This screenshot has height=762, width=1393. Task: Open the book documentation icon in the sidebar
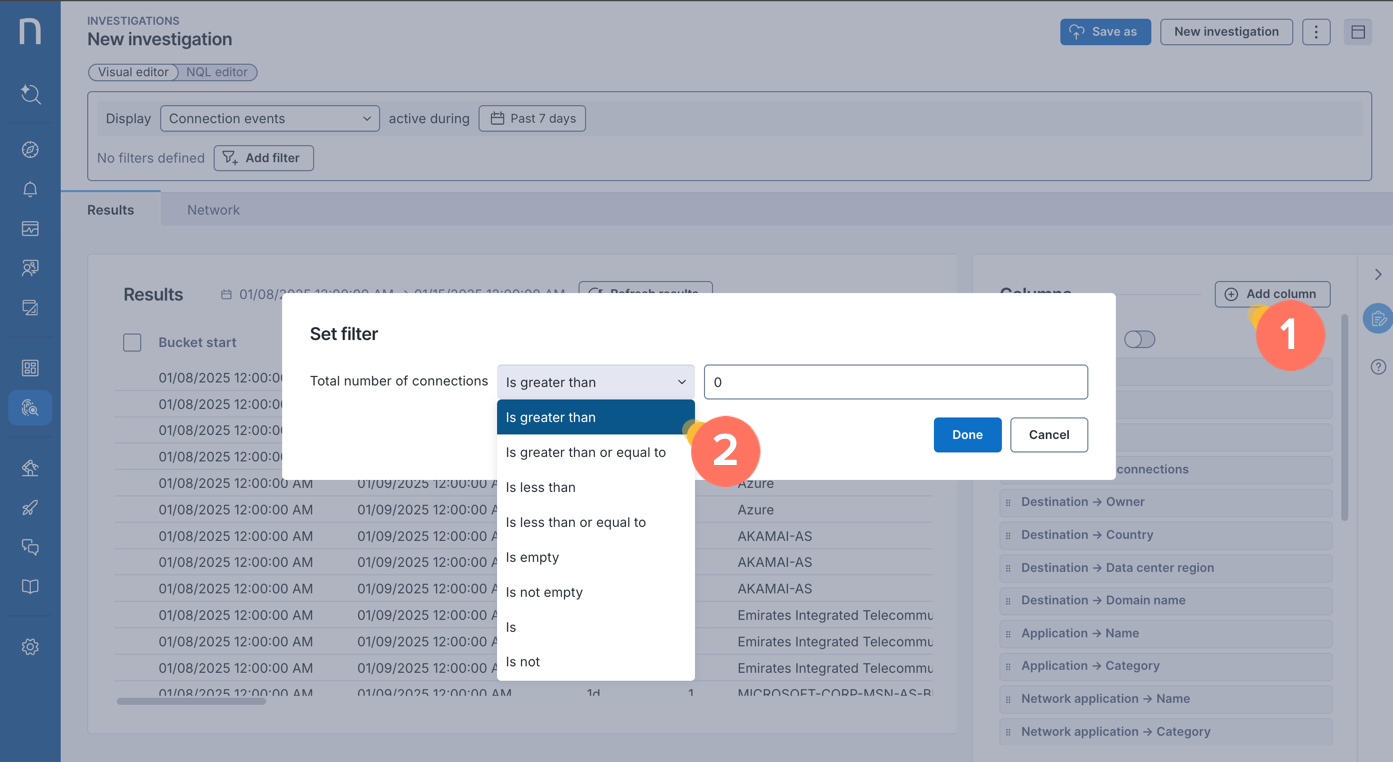click(30, 587)
